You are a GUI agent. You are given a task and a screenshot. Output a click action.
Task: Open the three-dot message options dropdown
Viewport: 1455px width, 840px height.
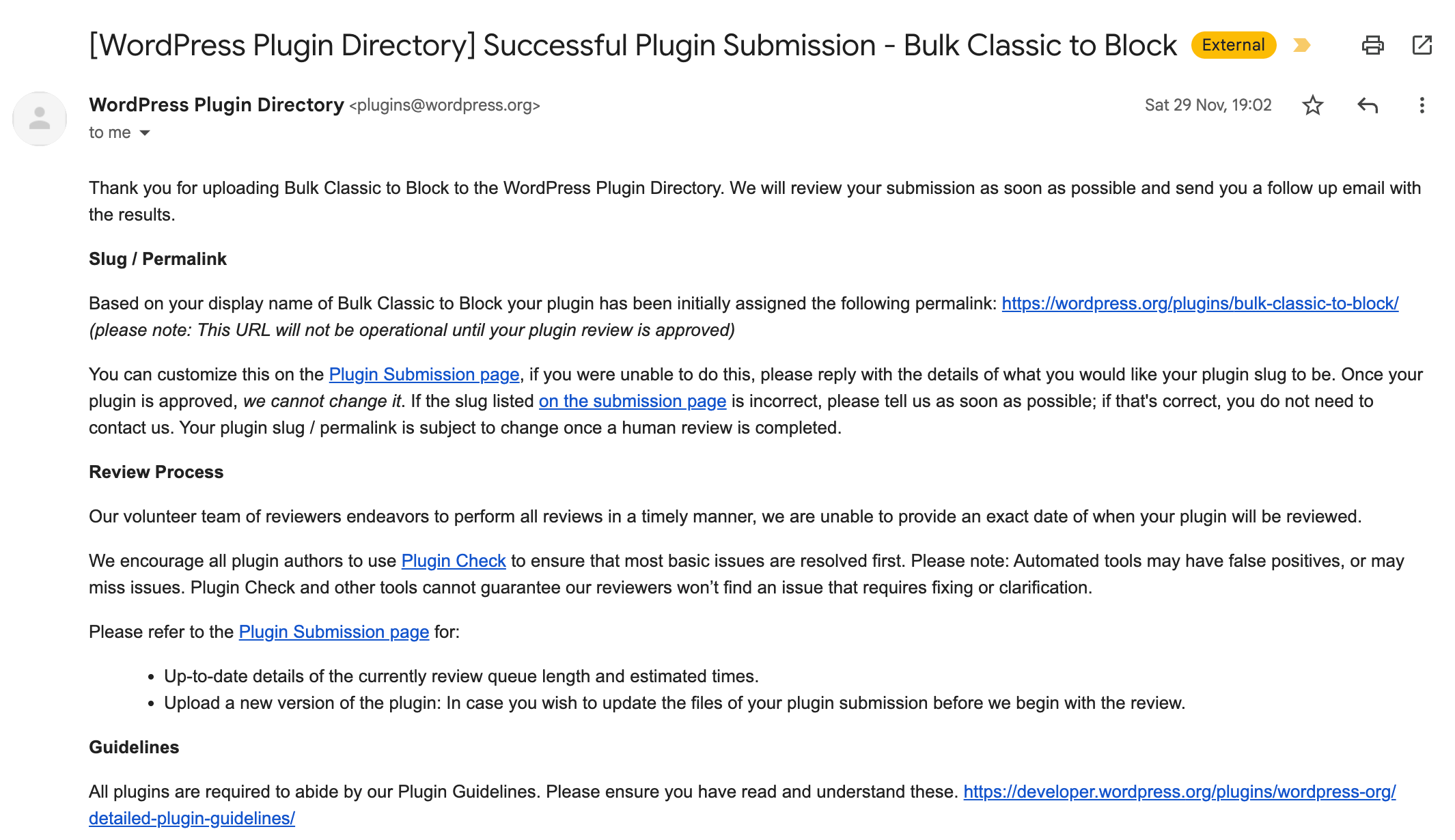pyautogui.click(x=1422, y=105)
